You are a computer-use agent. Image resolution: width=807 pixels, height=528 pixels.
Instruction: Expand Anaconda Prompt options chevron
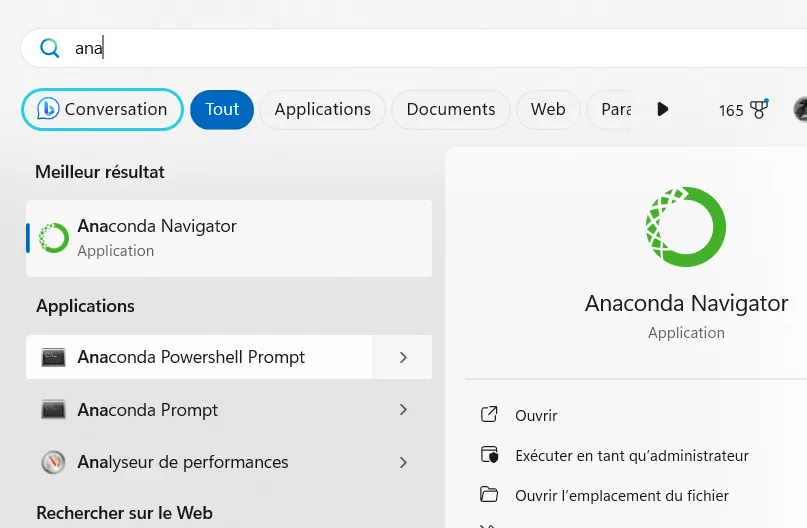click(403, 410)
